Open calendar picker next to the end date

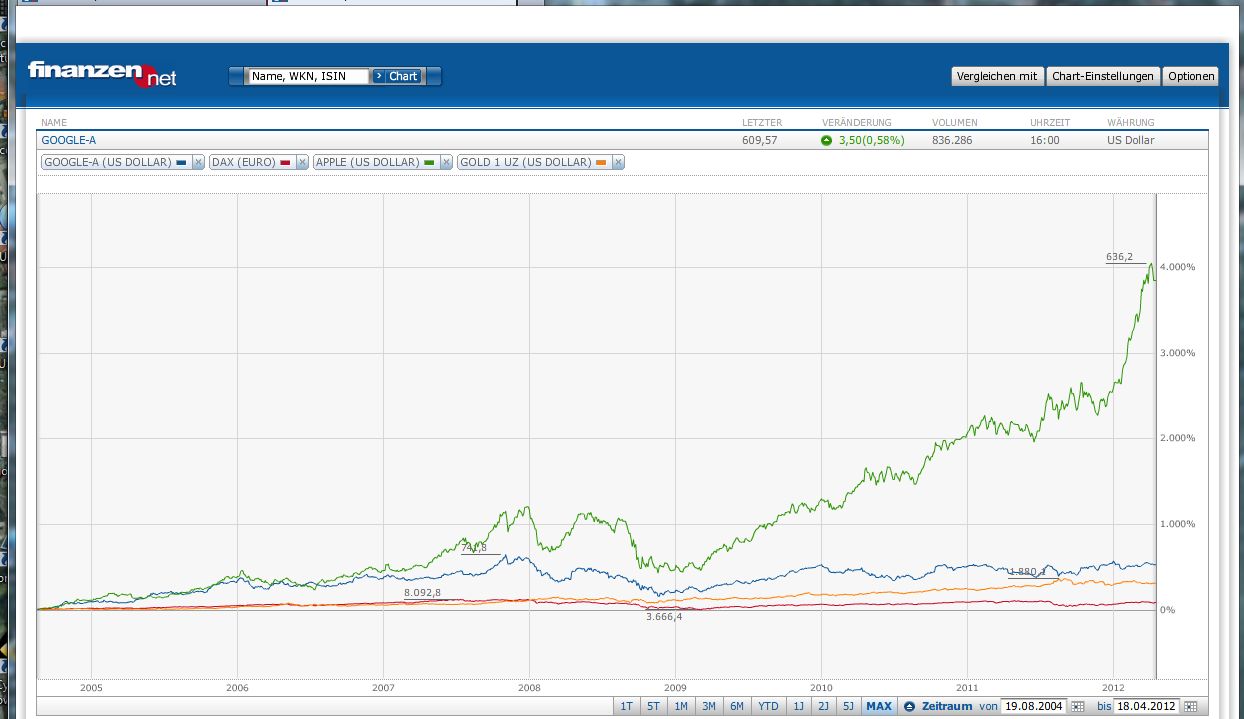[1190, 706]
